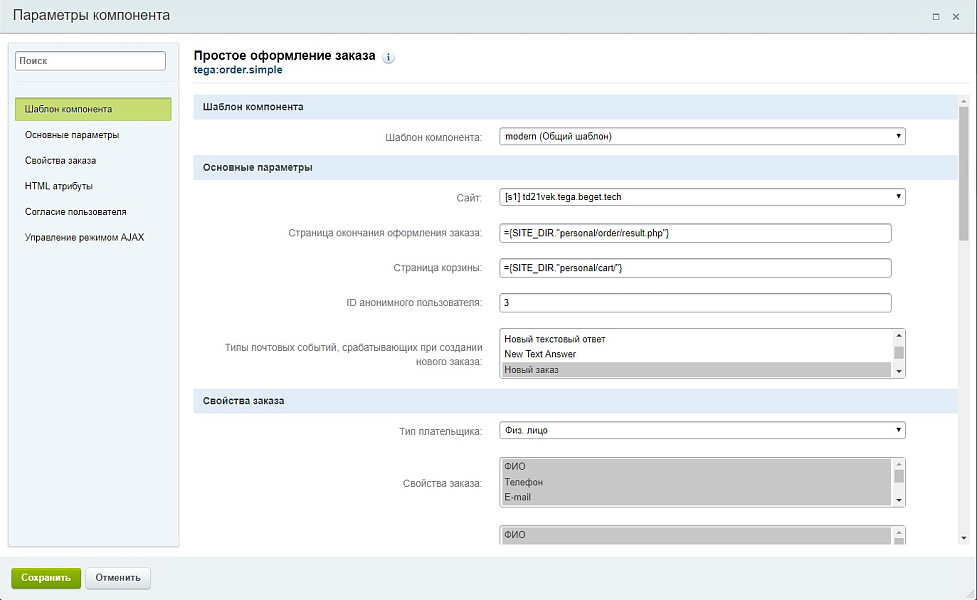Click the Отменить button
Viewport: 977px width, 600px height.
117,578
